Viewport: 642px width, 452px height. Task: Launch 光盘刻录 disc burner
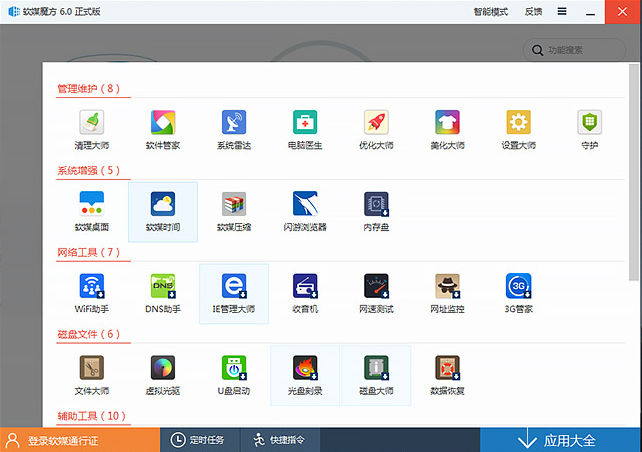305,368
